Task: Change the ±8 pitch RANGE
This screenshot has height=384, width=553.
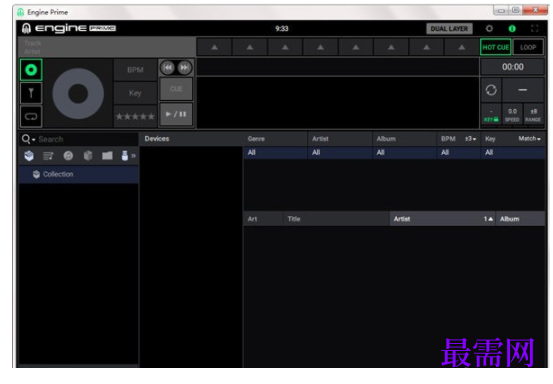Action: click(x=533, y=115)
